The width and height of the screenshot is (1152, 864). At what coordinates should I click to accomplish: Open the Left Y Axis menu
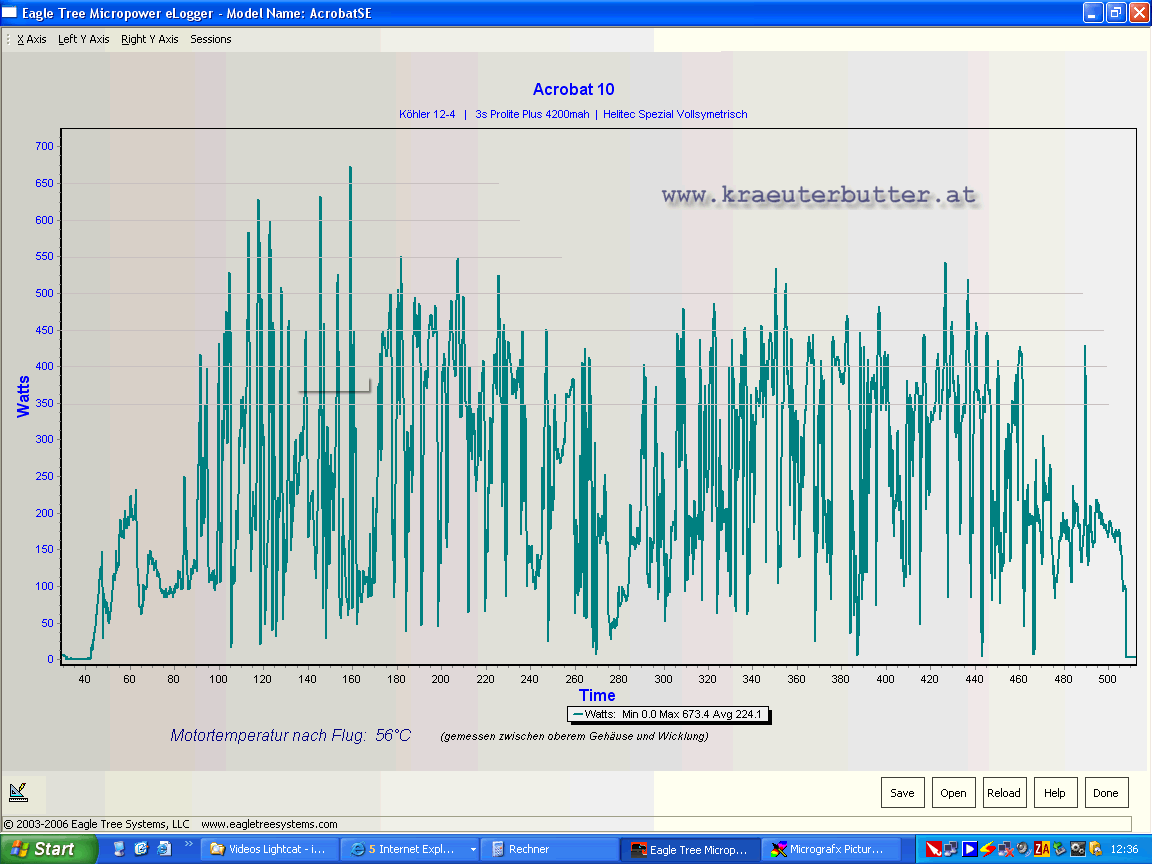tap(84, 39)
